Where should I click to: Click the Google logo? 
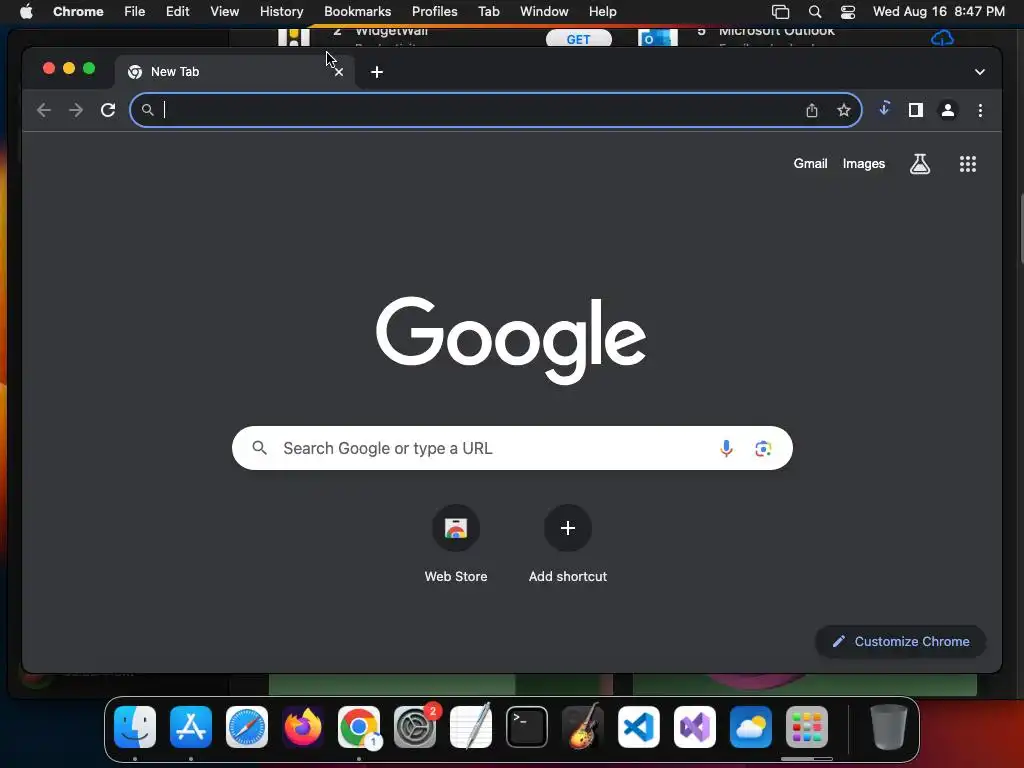pyautogui.click(x=511, y=340)
